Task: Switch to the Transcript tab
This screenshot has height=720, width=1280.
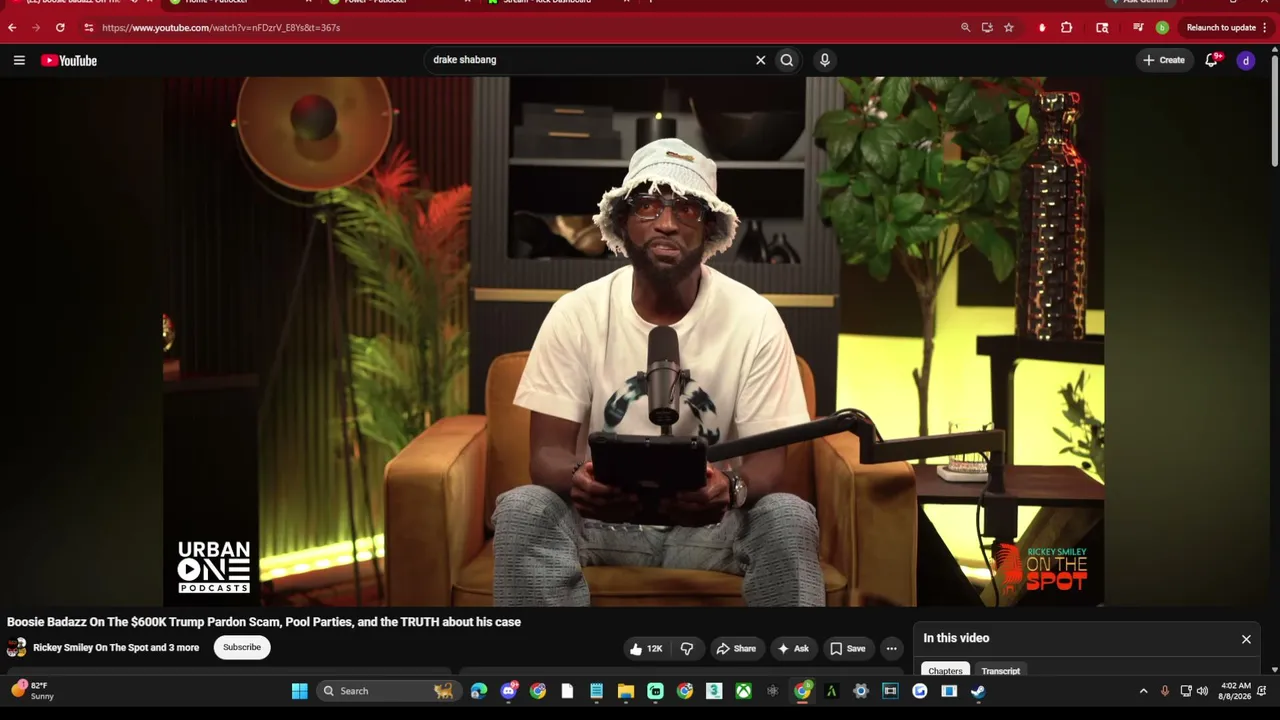Action: (1001, 671)
